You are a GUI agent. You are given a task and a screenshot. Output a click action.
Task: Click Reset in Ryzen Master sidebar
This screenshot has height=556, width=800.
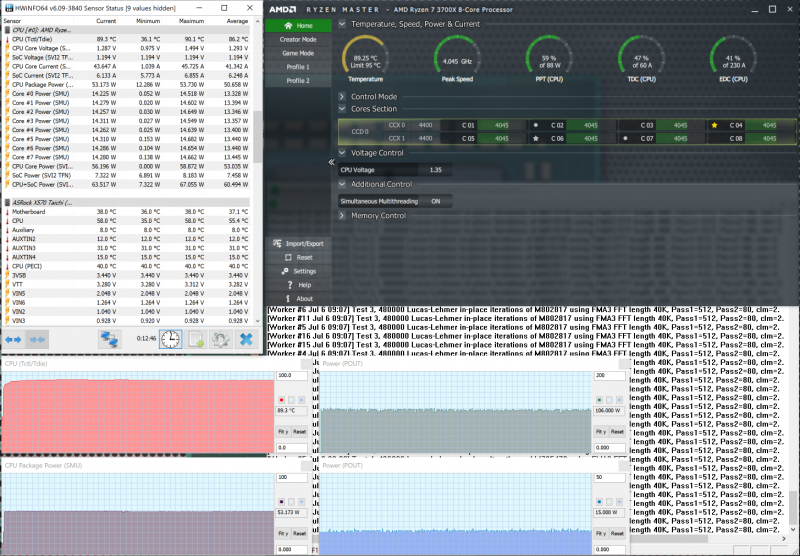(x=298, y=258)
